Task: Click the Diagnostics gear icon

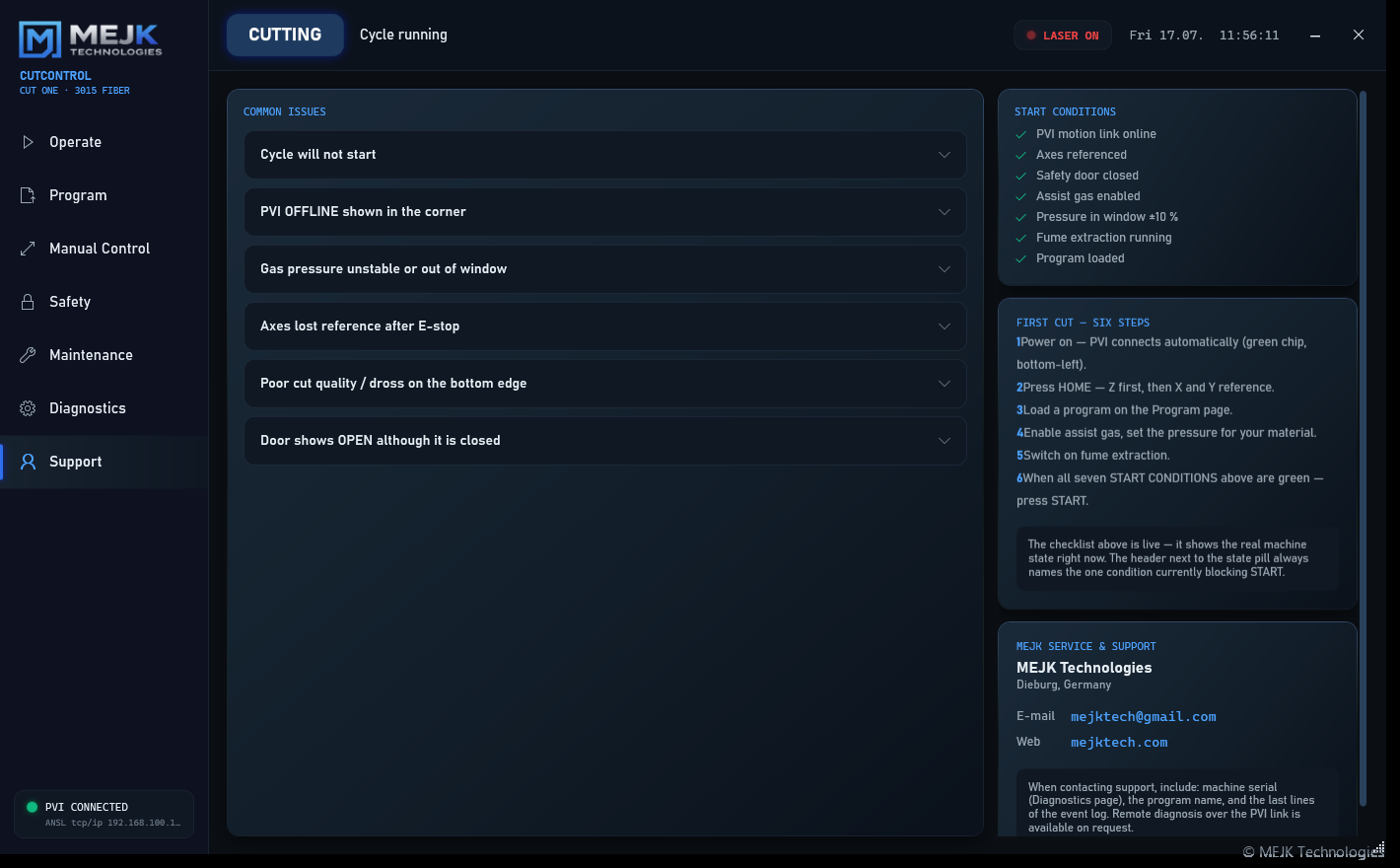Action: pos(28,408)
